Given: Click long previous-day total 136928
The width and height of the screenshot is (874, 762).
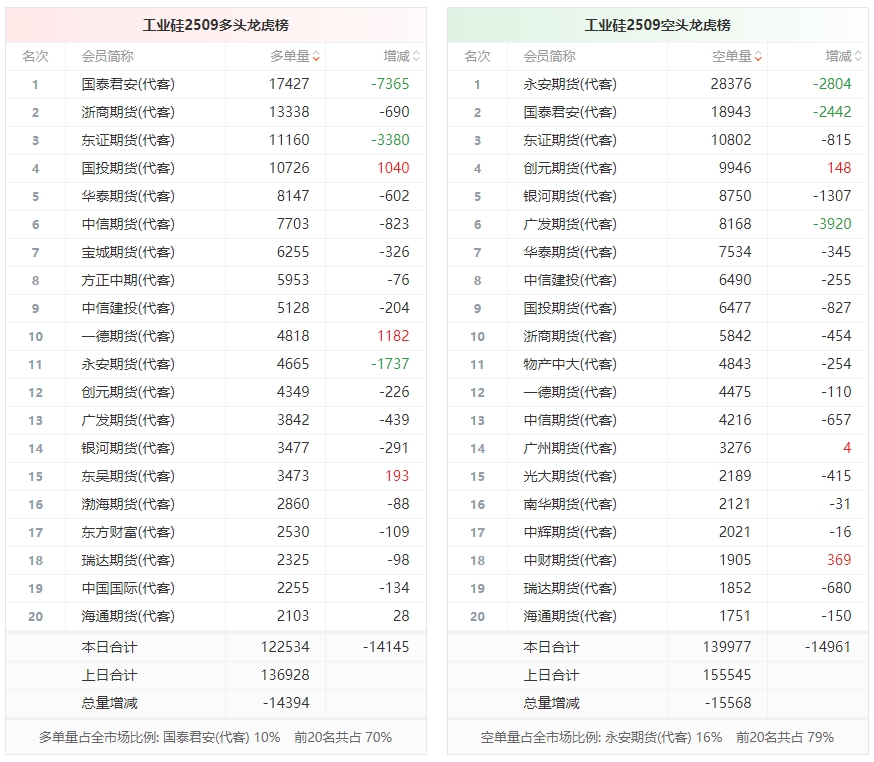Looking at the screenshot, I should click(285, 675).
